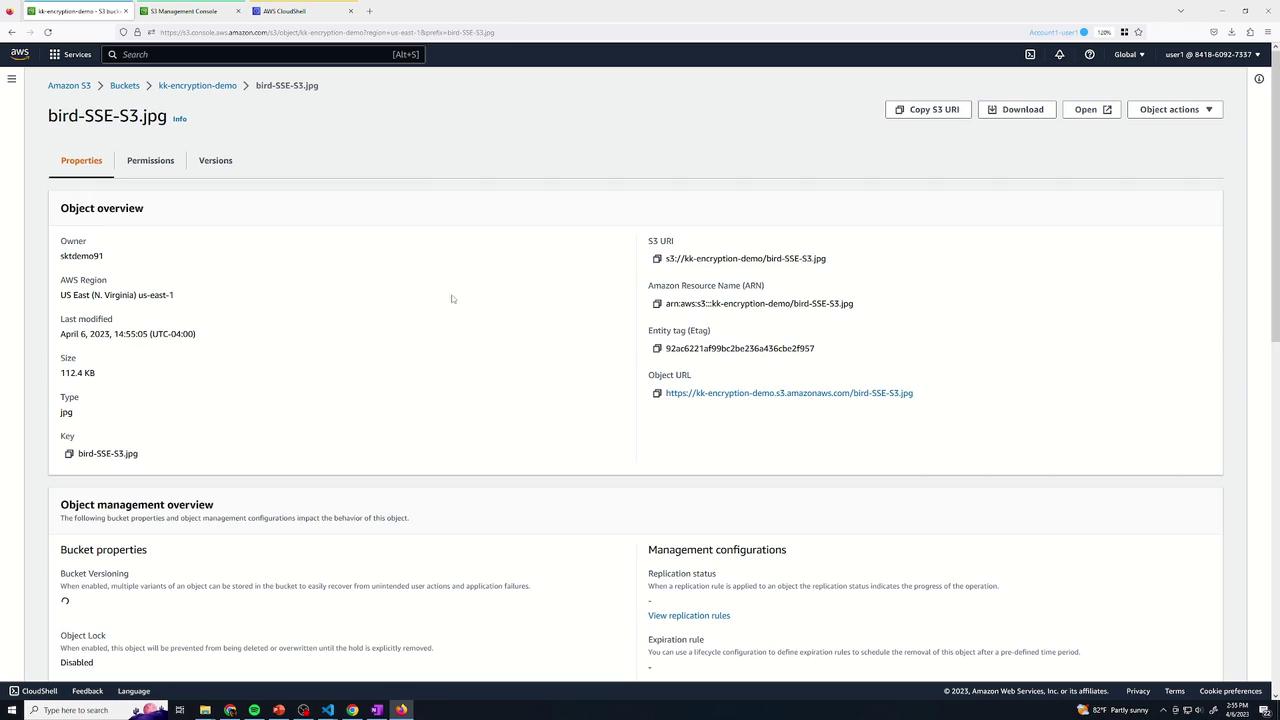The height and width of the screenshot is (720, 1280).
Task: Open the help question mark menu
Action: [x=1090, y=54]
